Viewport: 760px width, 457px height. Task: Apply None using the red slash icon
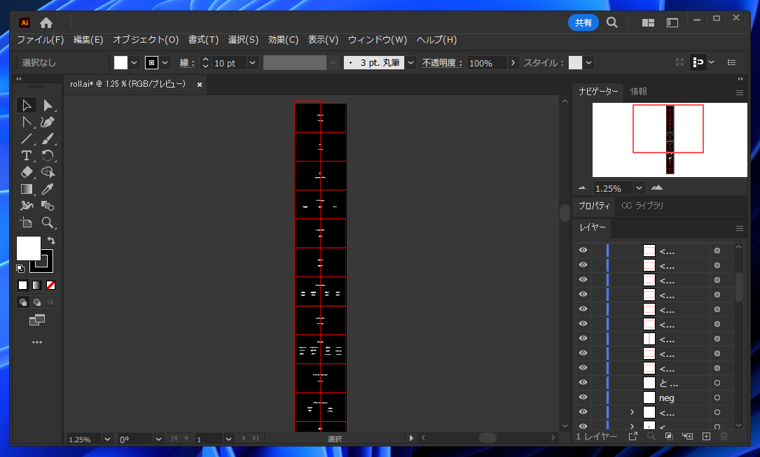pos(51,285)
